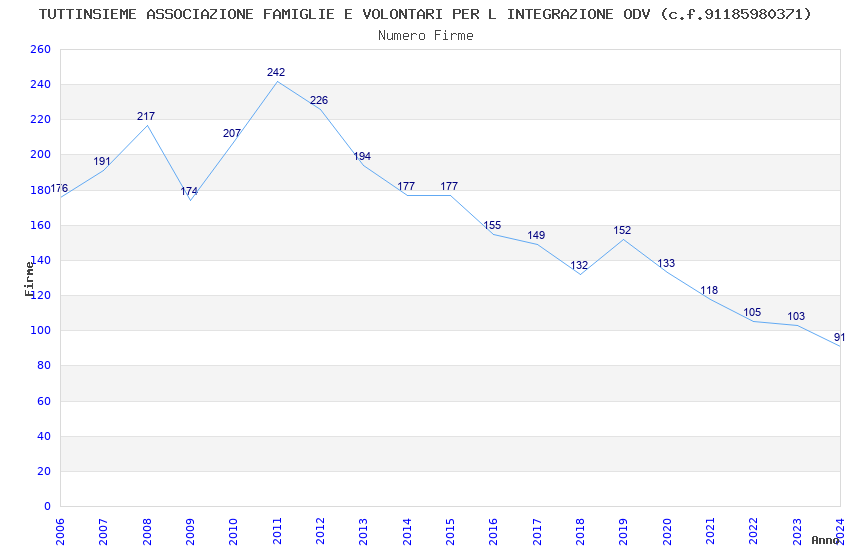Click the final data label 91

point(840,338)
